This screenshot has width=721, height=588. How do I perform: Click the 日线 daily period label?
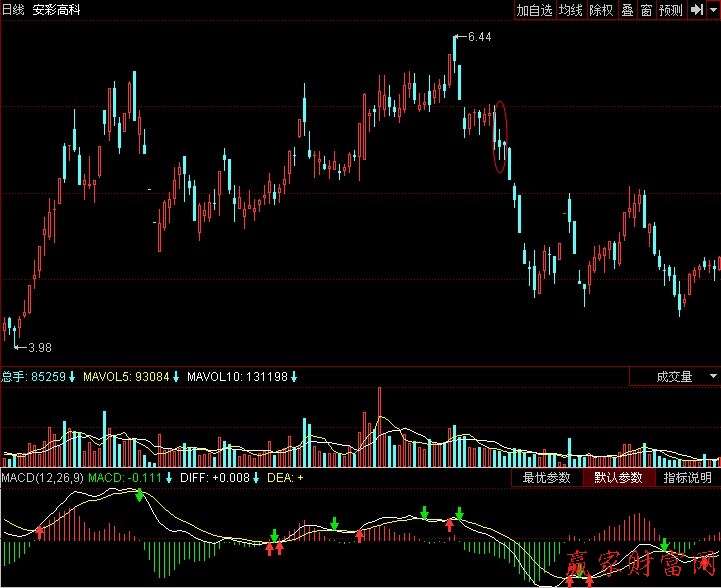(14, 10)
